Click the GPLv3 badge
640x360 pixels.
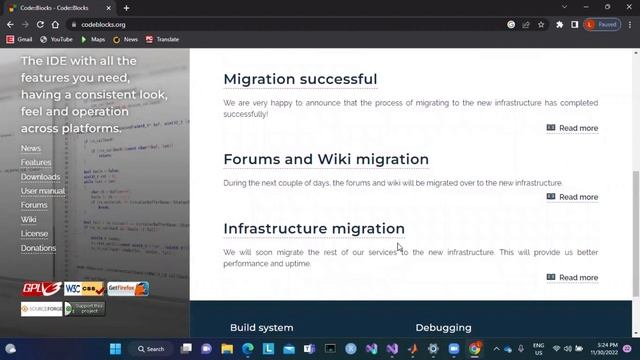pos(42,289)
